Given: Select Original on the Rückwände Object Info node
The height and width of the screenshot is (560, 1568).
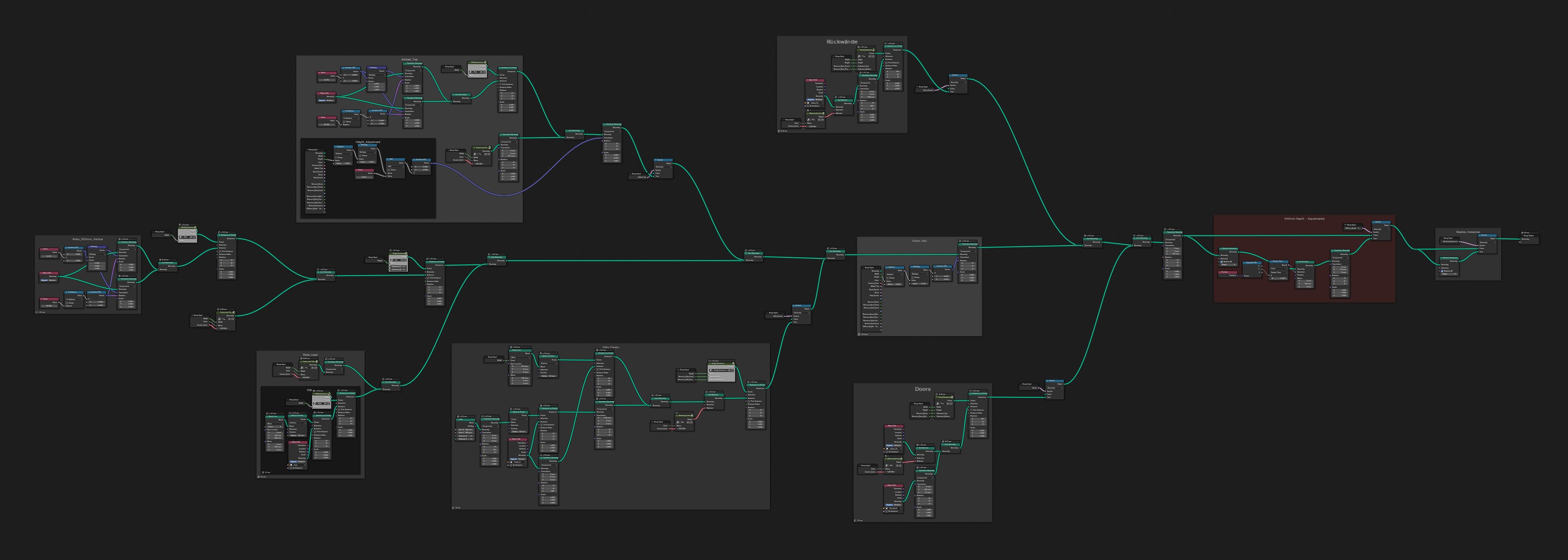Looking at the screenshot, I should (x=811, y=100).
